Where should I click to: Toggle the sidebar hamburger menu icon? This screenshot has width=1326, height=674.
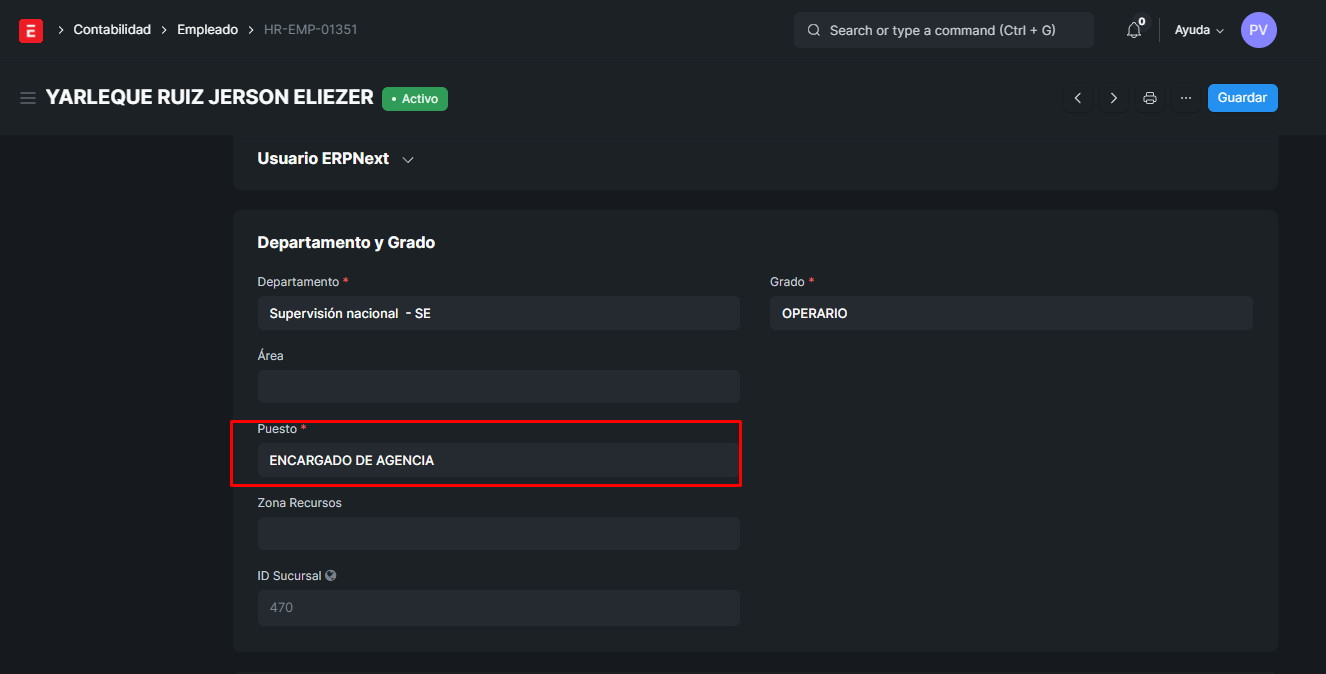[28, 98]
